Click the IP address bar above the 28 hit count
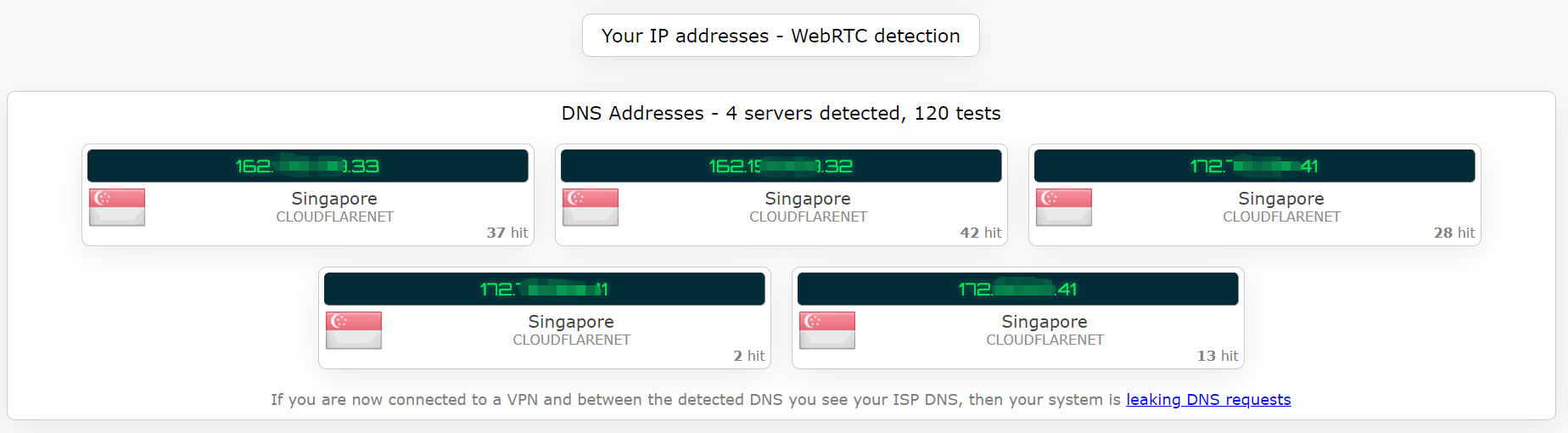The width and height of the screenshot is (1568, 433). [1254, 166]
